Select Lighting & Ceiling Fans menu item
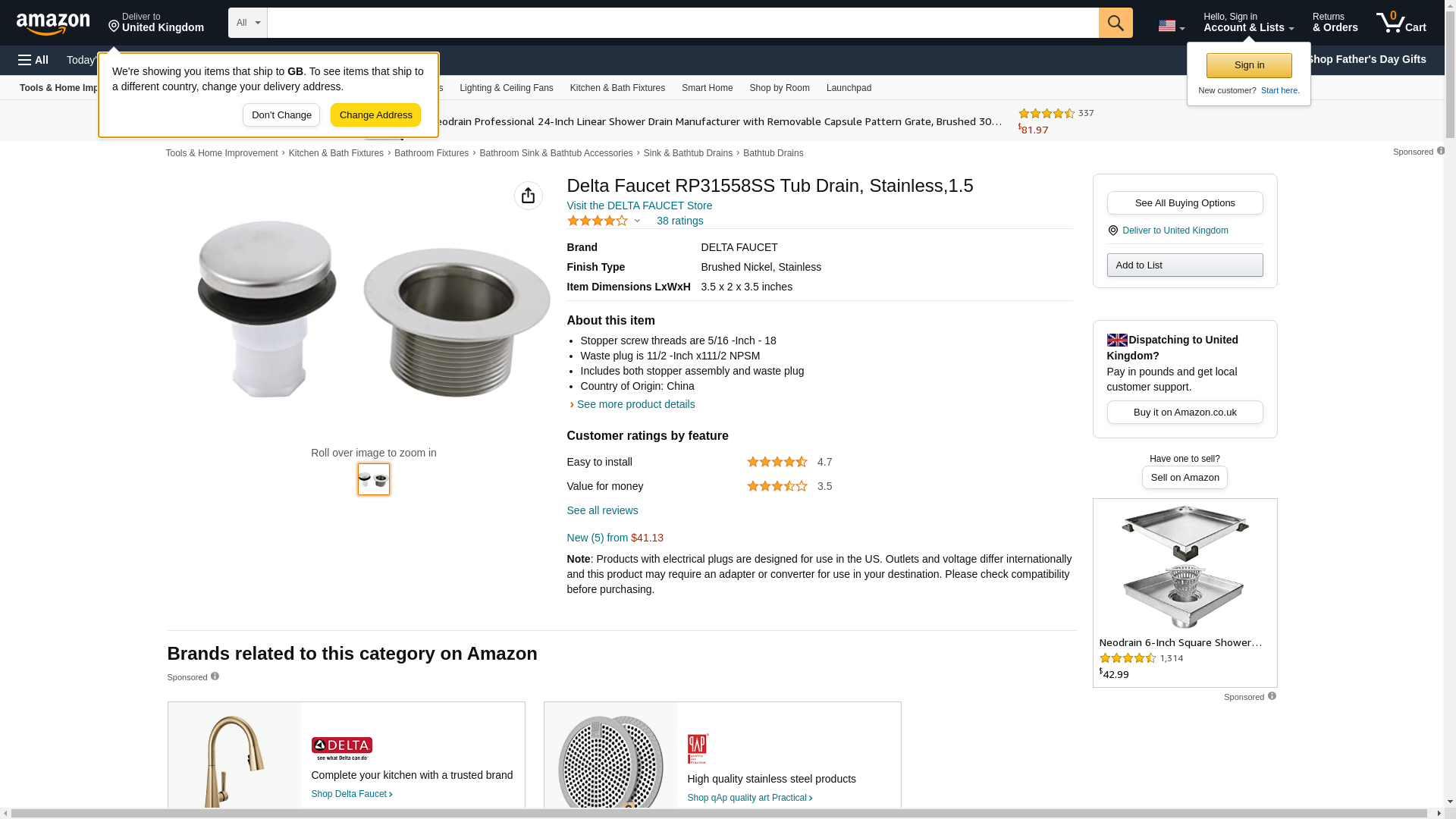 (x=506, y=88)
